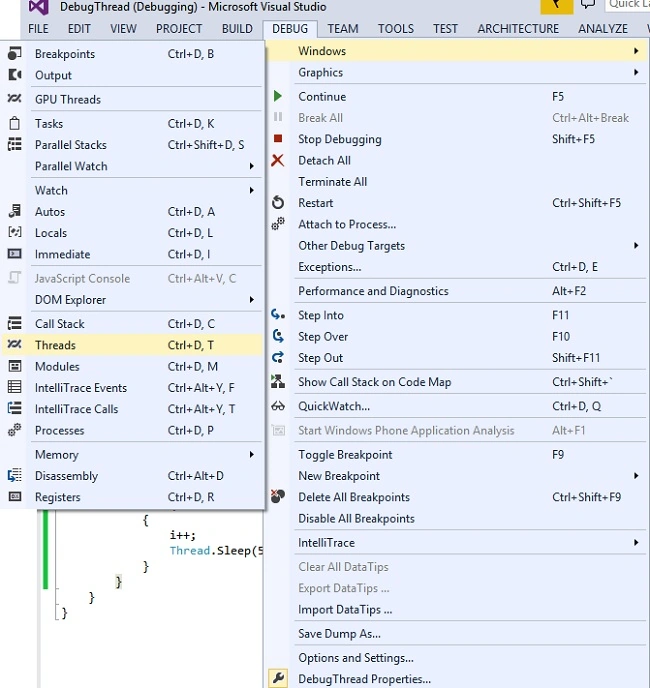Open the FILE menu

point(38,29)
